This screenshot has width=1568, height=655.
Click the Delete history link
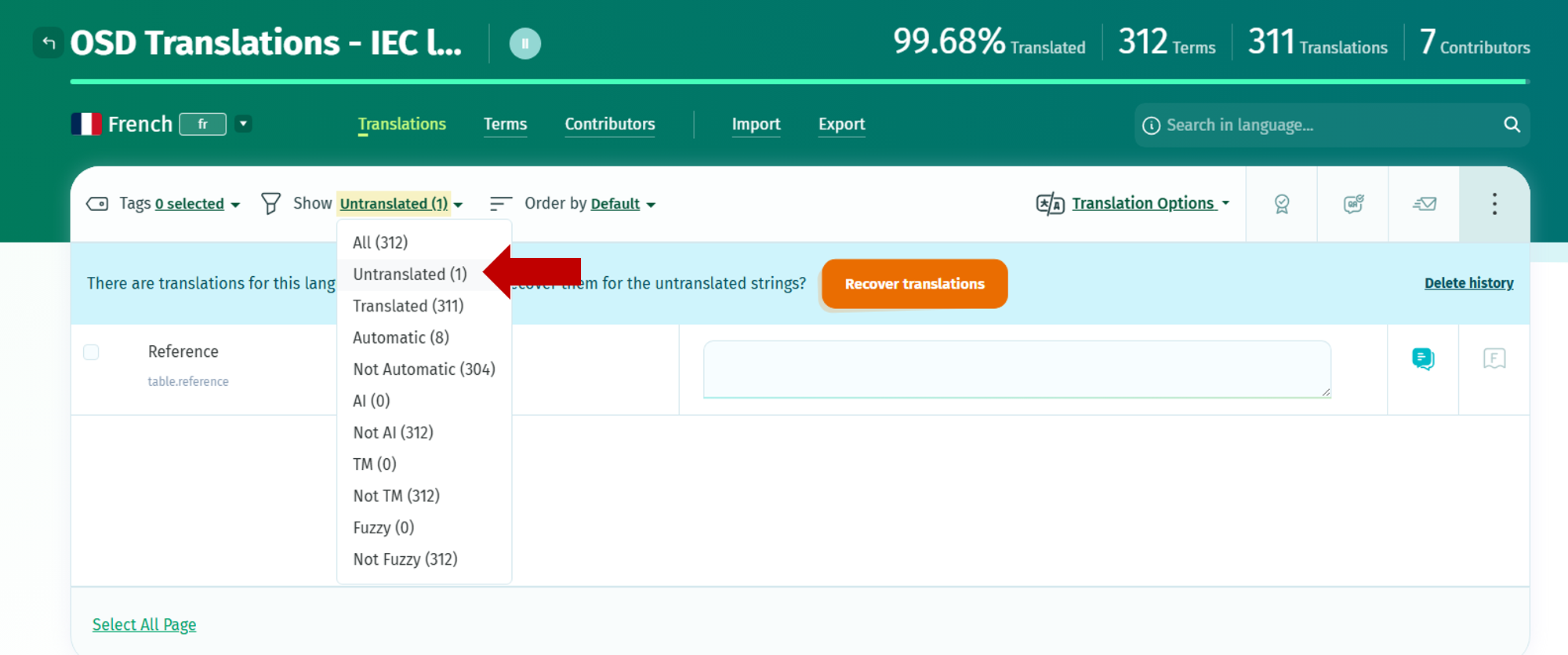[1469, 283]
